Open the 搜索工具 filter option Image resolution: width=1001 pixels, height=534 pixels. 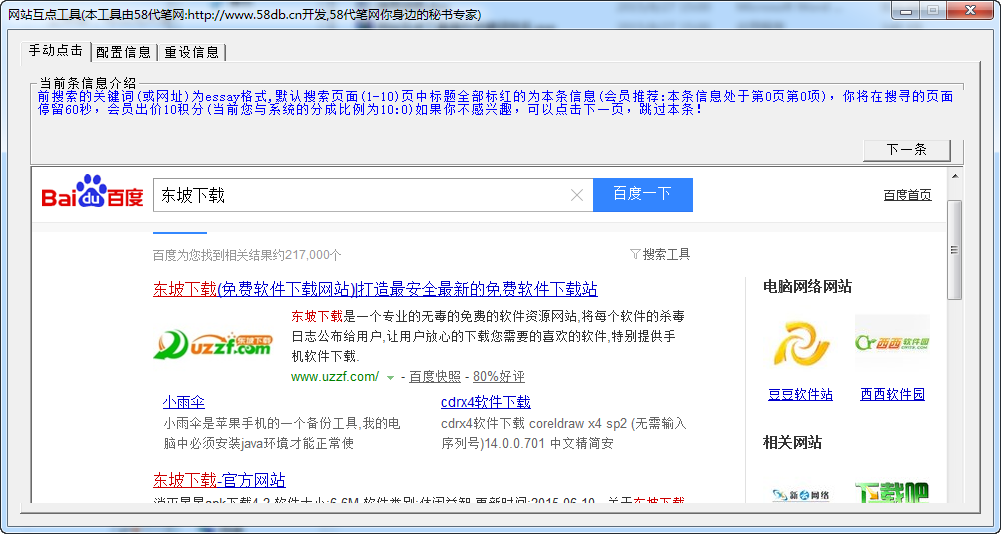[660, 254]
